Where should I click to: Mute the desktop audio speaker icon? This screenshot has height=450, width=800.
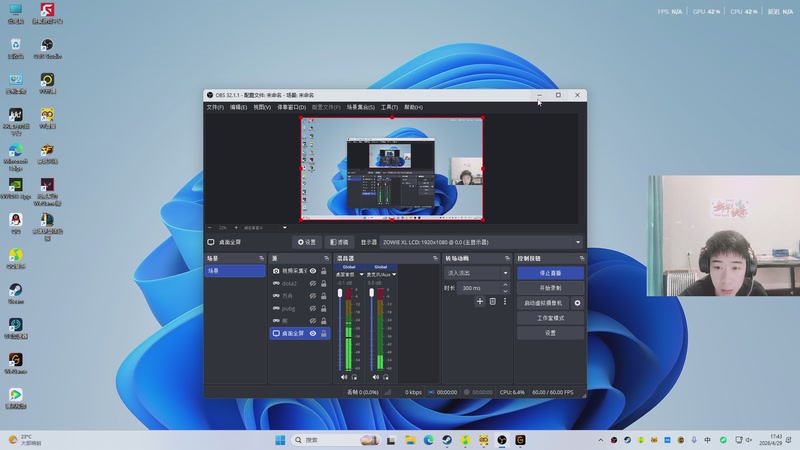[345, 377]
